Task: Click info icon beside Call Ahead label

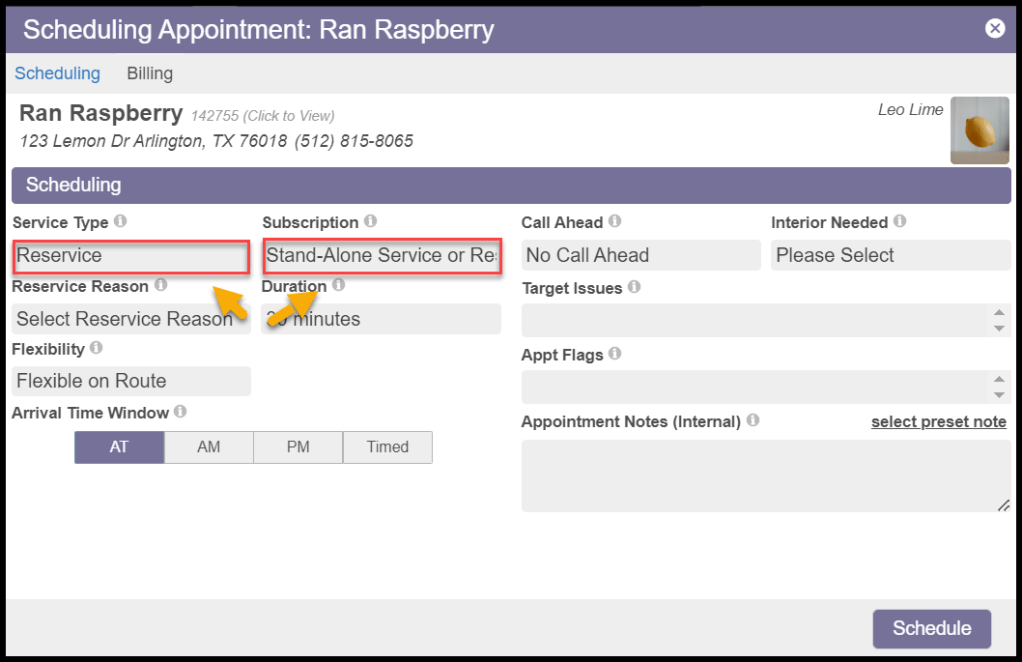Action: click(614, 222)
